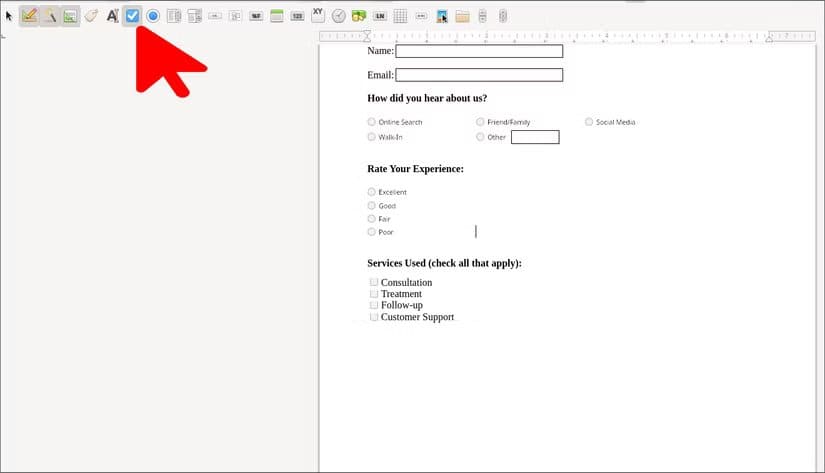Choose the Excellent rating radio button
Image resolution: width=825 pixels, height=473 pixels.
coord(371,192)
